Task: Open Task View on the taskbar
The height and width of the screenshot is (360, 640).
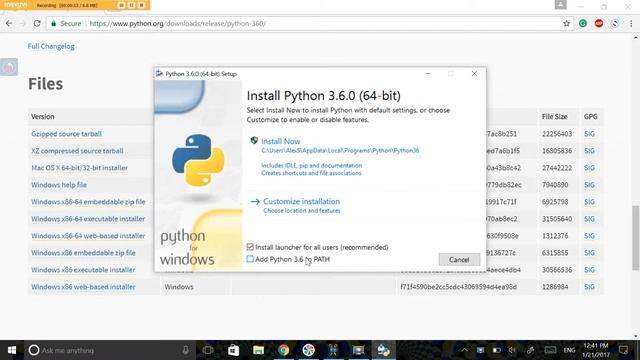Action: [208, 350]
